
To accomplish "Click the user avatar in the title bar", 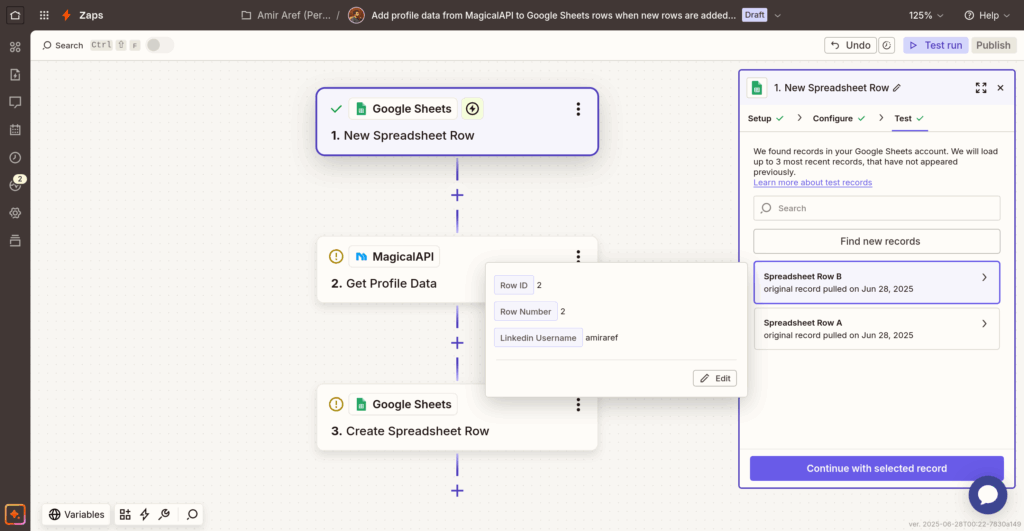I will 356,15.
